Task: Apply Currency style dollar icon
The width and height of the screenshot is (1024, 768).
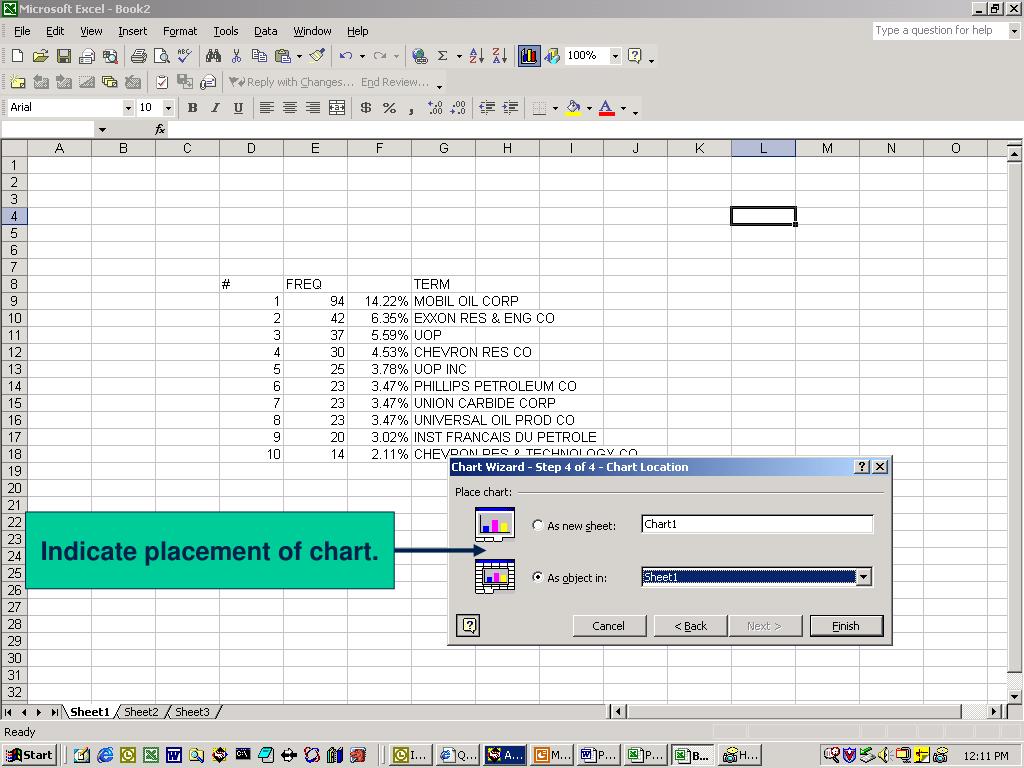Action: (366, 108)
